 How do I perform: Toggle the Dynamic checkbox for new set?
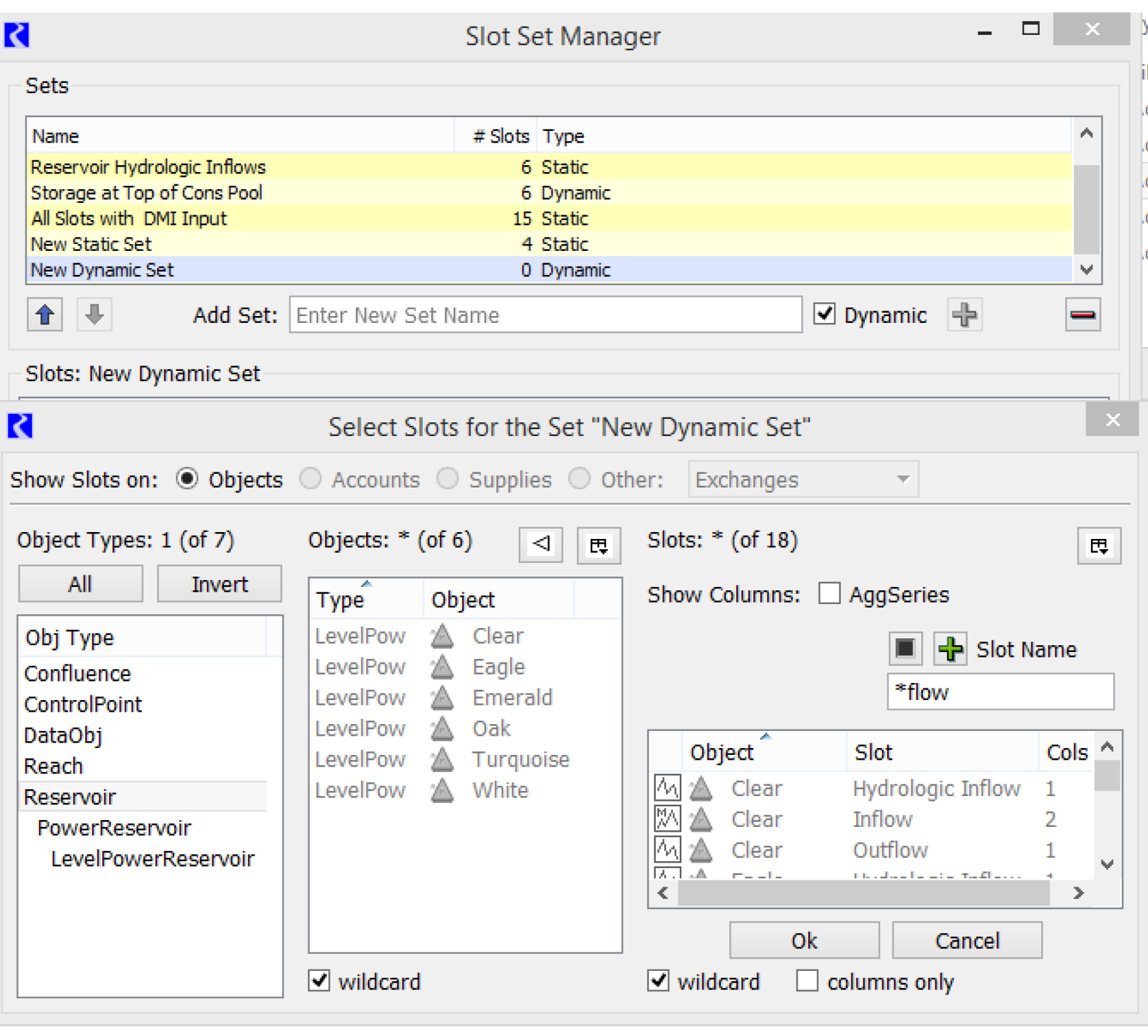[825, 315]
